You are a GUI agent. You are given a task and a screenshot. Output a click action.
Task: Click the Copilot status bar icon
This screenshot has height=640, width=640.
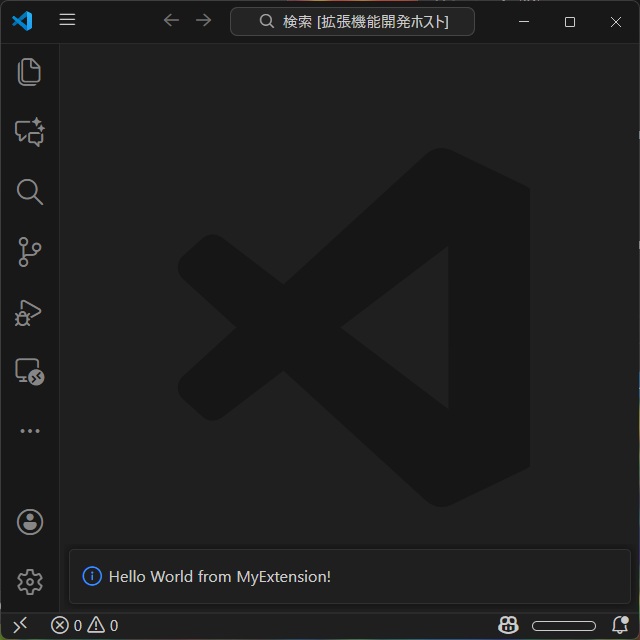[x=508, y=626]
